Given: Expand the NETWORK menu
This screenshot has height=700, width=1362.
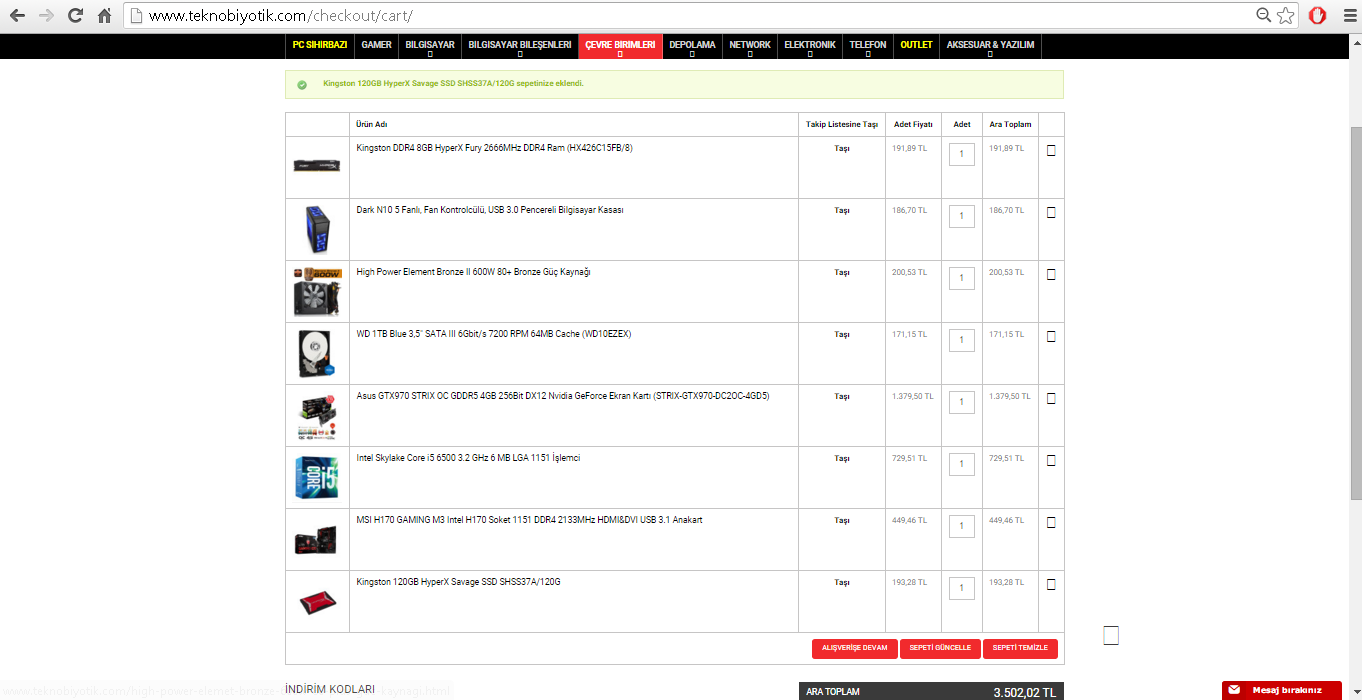Looking at the screenshot, I should (750, 45).
